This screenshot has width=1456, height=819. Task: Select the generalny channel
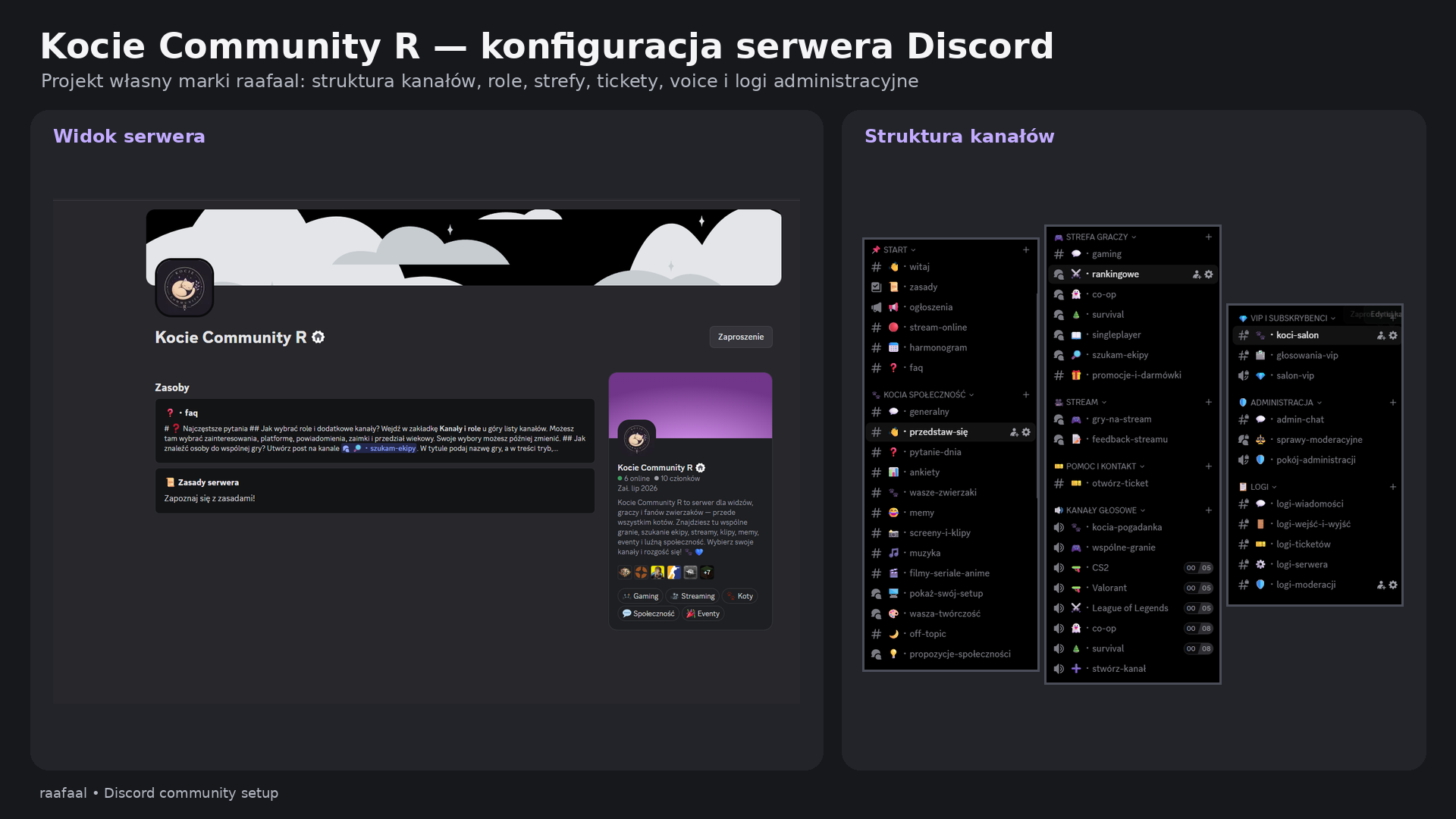951,412
